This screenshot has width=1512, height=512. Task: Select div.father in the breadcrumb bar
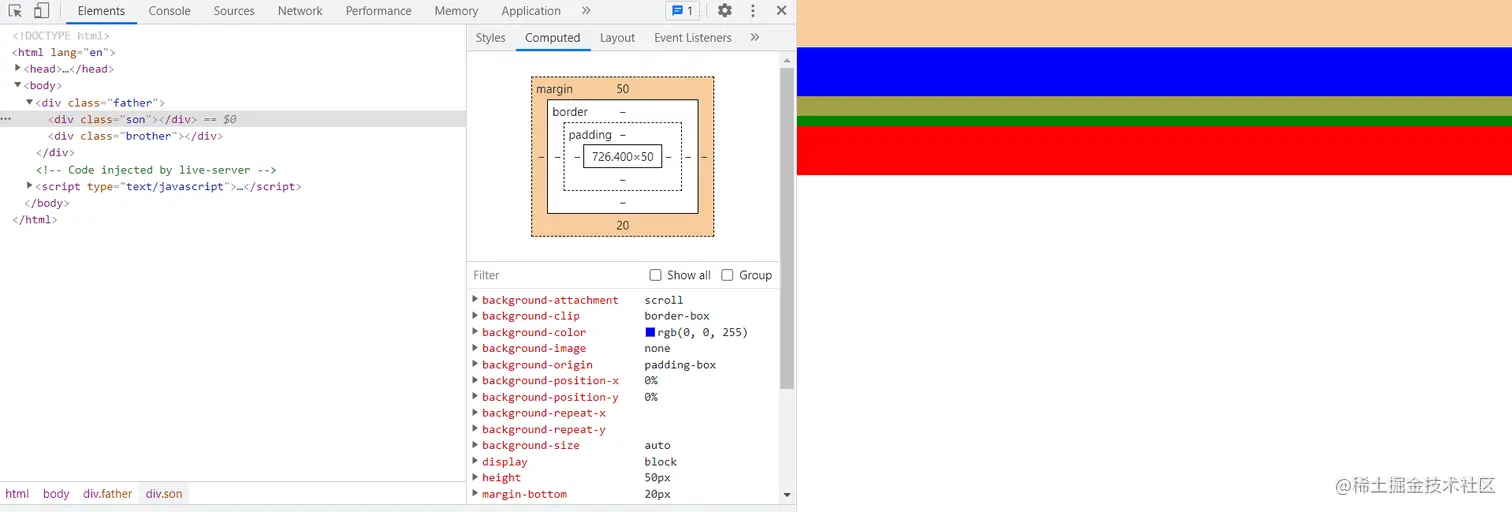[108, 494]
